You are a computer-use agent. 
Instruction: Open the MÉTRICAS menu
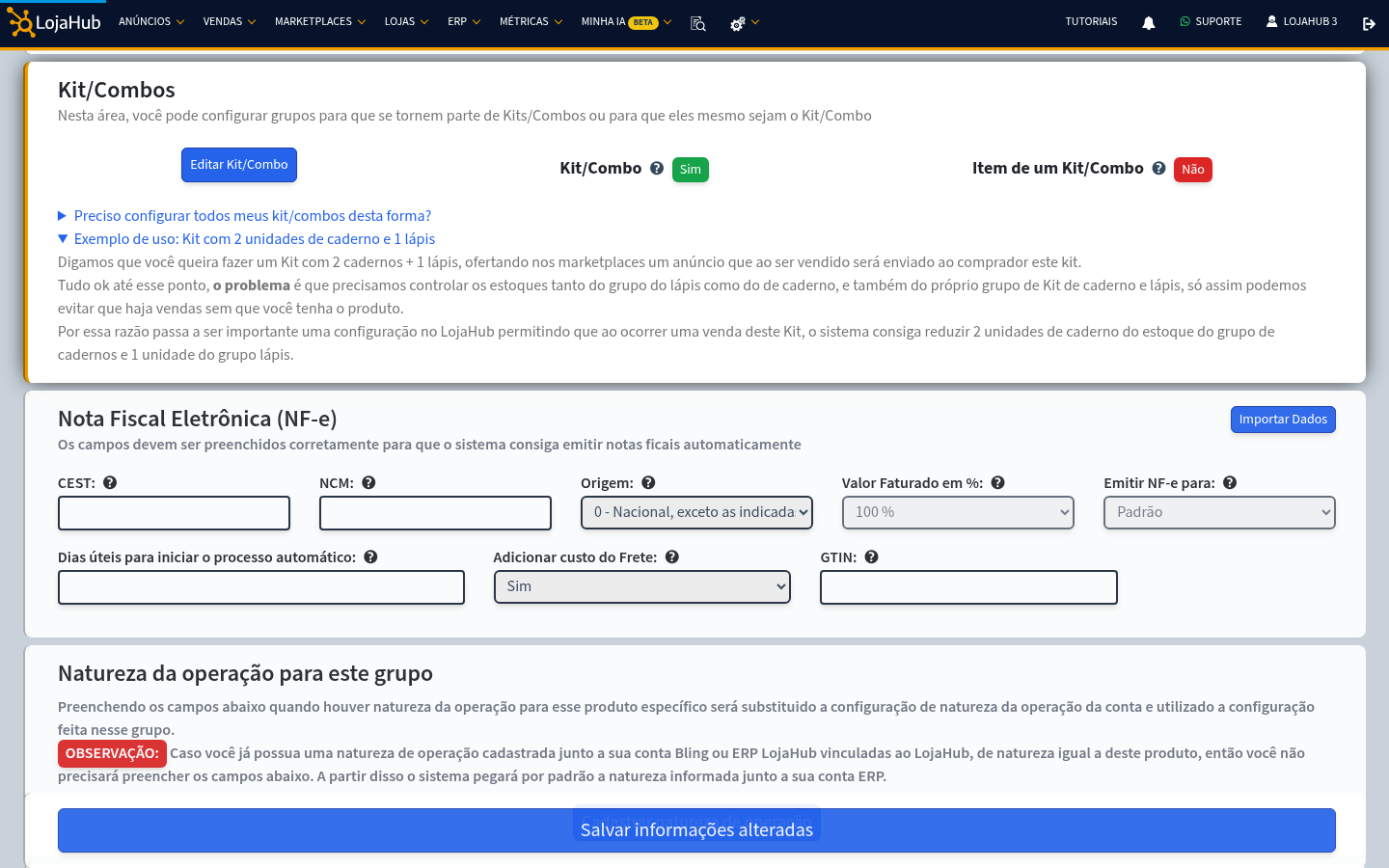click(x=531, y=22)
